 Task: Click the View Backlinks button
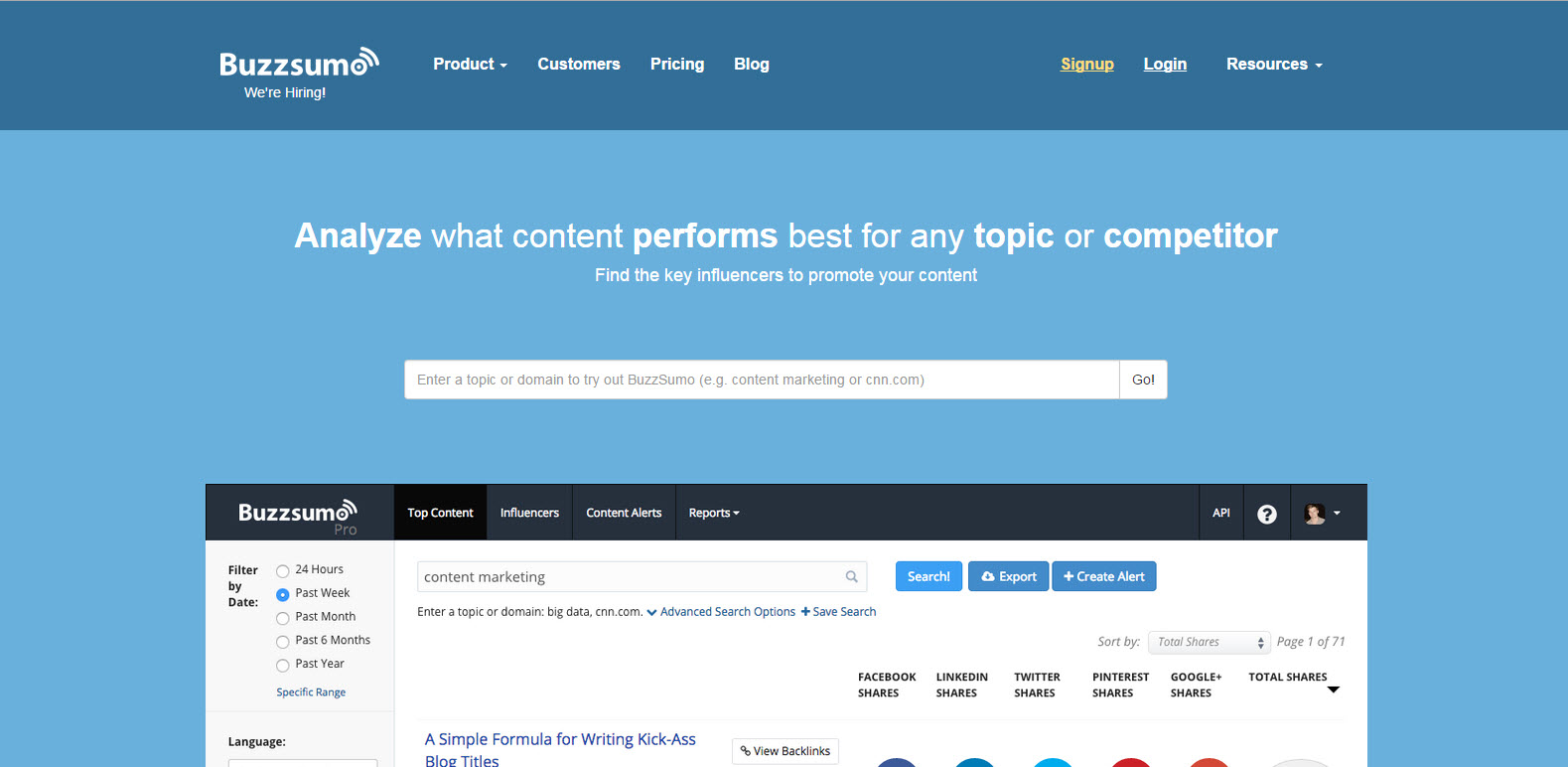pyautogui.click(x=785, y=751)
